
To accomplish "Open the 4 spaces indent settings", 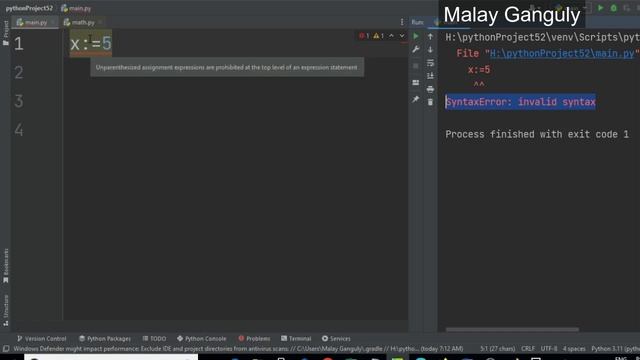I will pos(574,349).
